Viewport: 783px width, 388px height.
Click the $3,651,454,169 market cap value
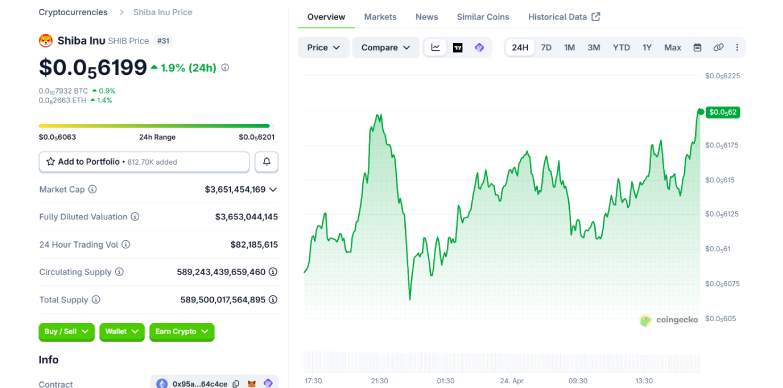[235, 190]
